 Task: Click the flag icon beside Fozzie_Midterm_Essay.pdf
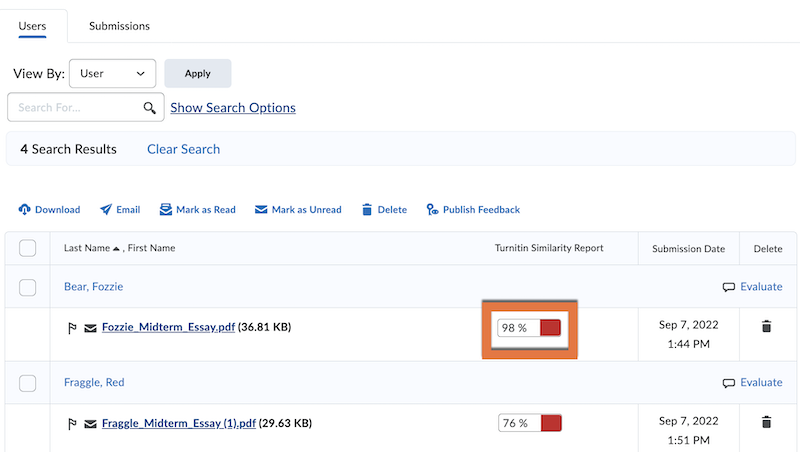click(x=71, y=327)
